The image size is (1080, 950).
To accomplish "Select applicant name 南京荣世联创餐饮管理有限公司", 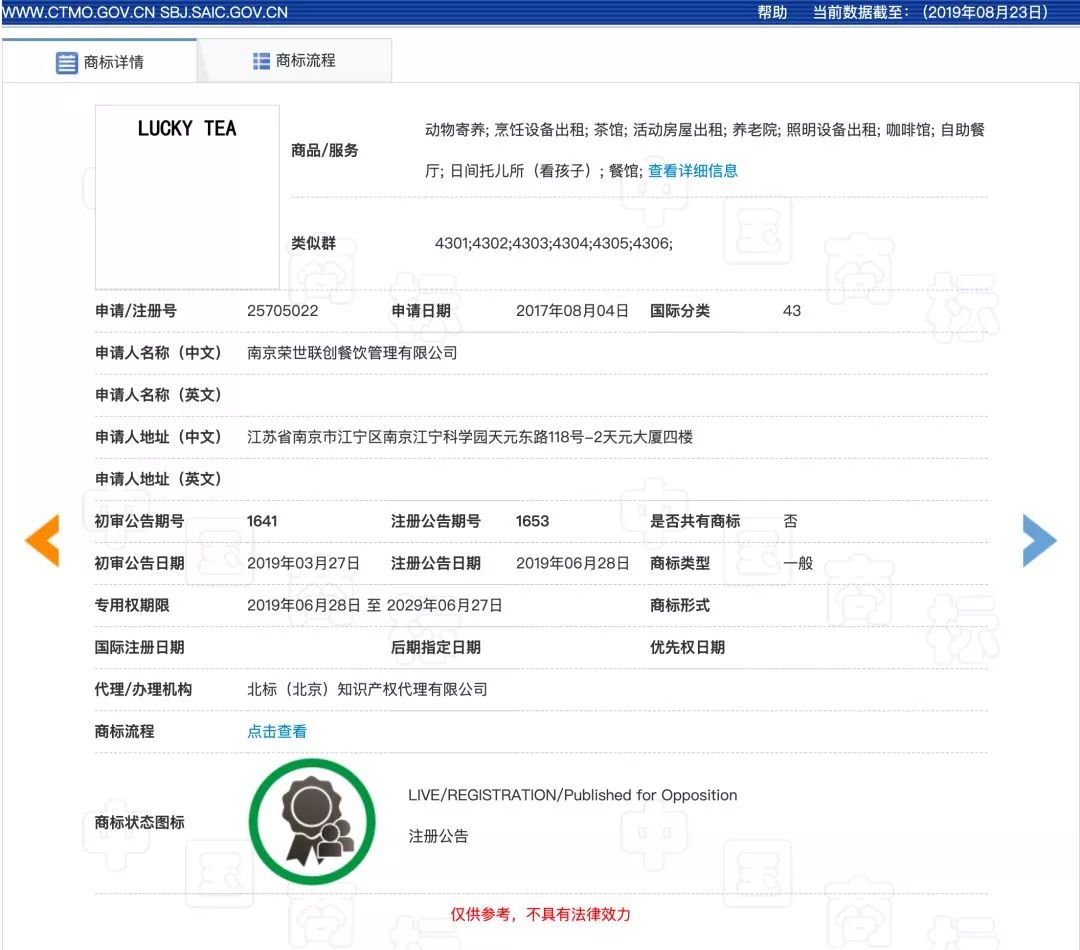I will [352, 353].
